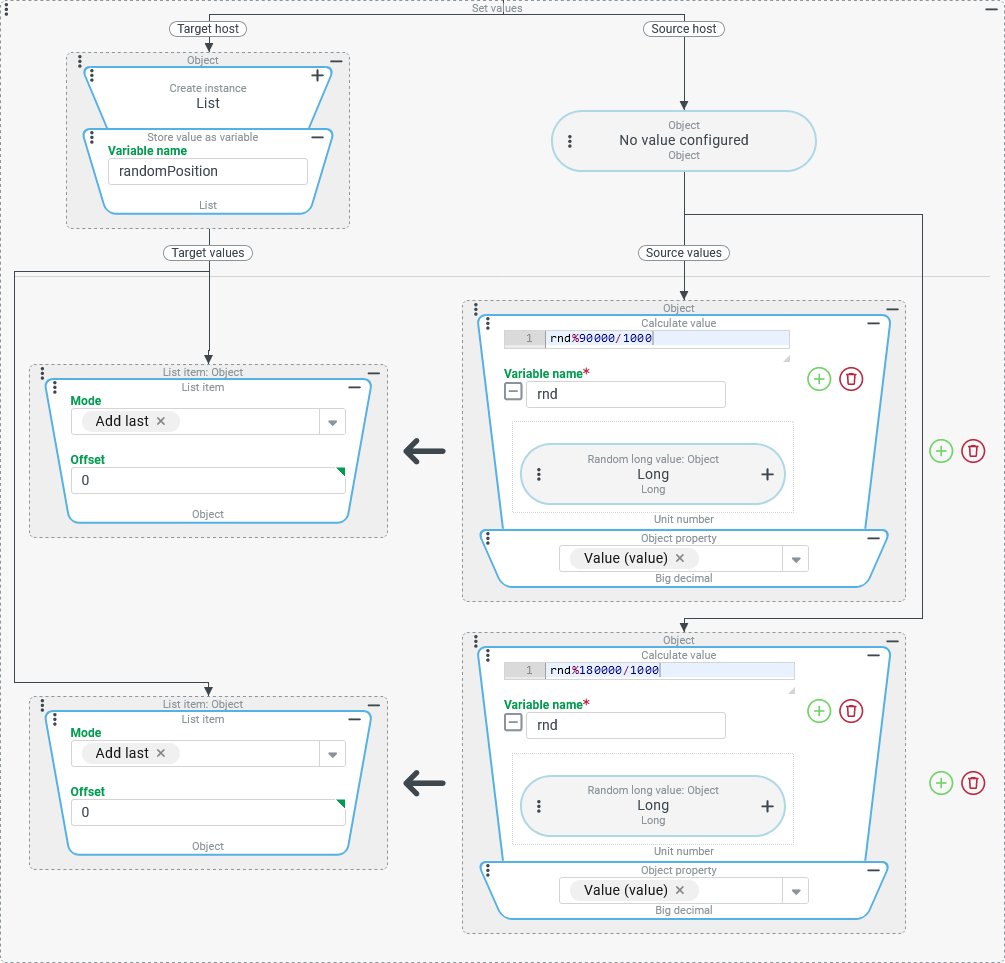The image size is (1005, 963).
Task: Add variable in first Calculate value block
Action: point(819,379)
